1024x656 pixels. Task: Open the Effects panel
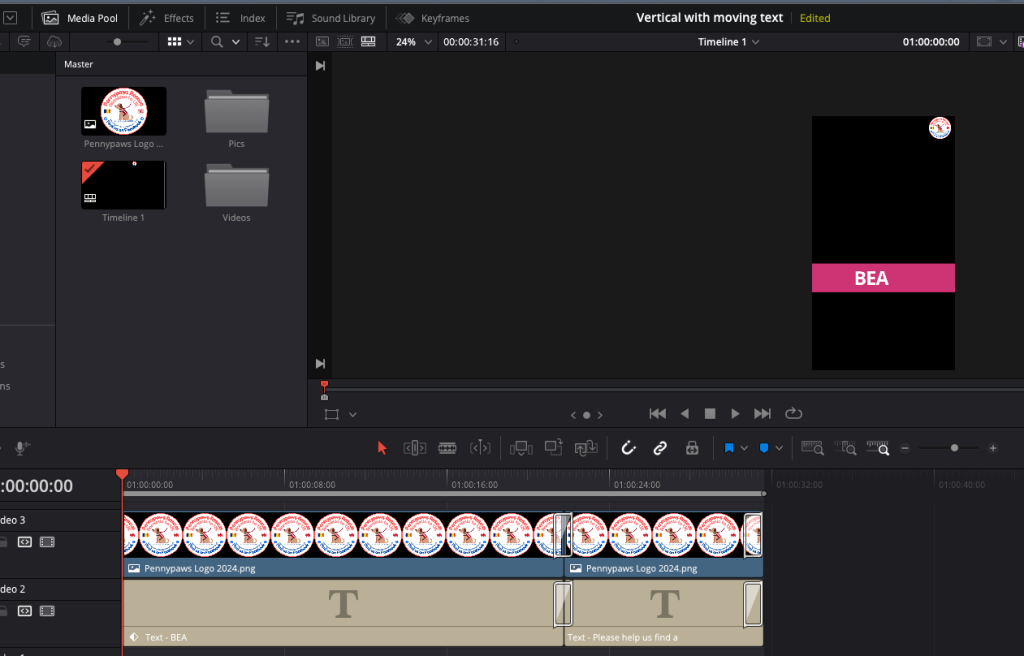tap(167, 18)
